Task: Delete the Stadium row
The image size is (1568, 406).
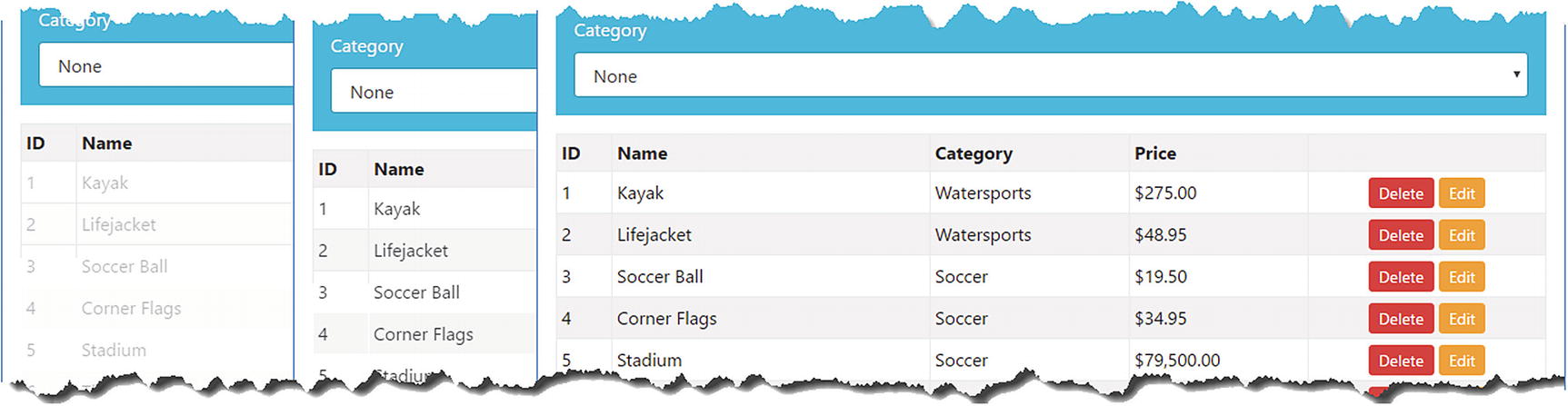Action: [1400, 360]
